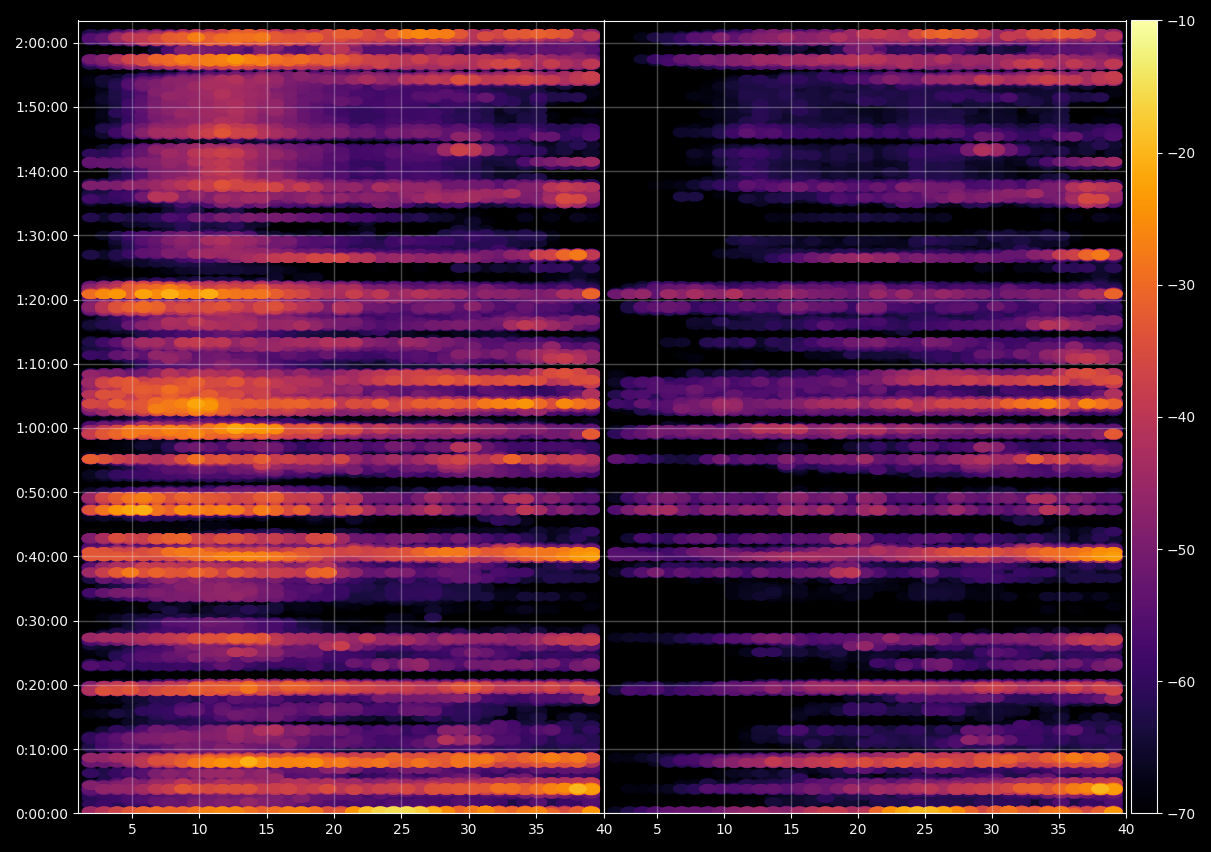Select x-axis tick 30 of right heatmap
The image size is (1211, 852).
[x=992, y=830]
